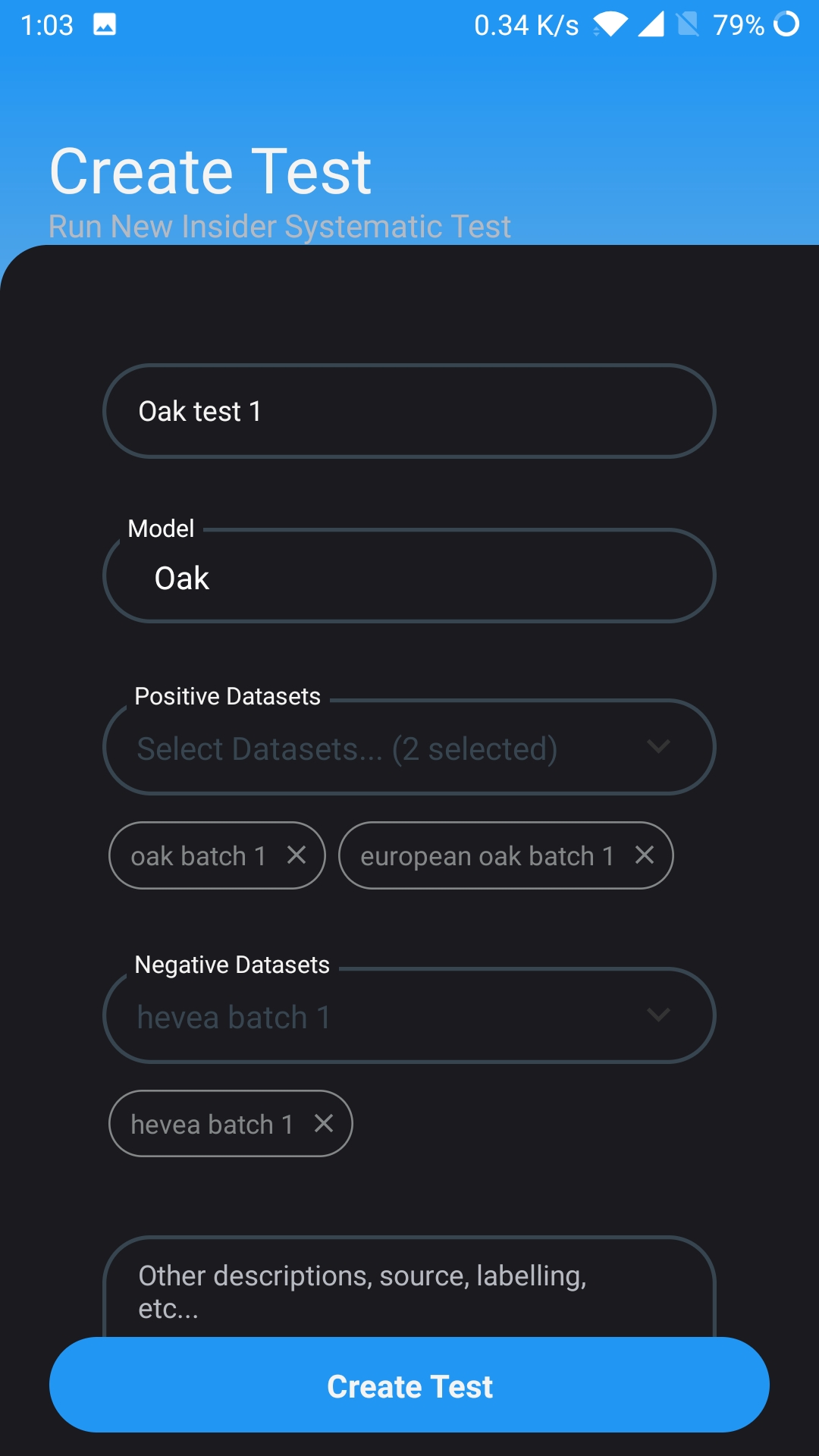The width and height of the screenshot is (819, 1456).
Task: Tap the cellular signal icon
Action: coord(651,25)
